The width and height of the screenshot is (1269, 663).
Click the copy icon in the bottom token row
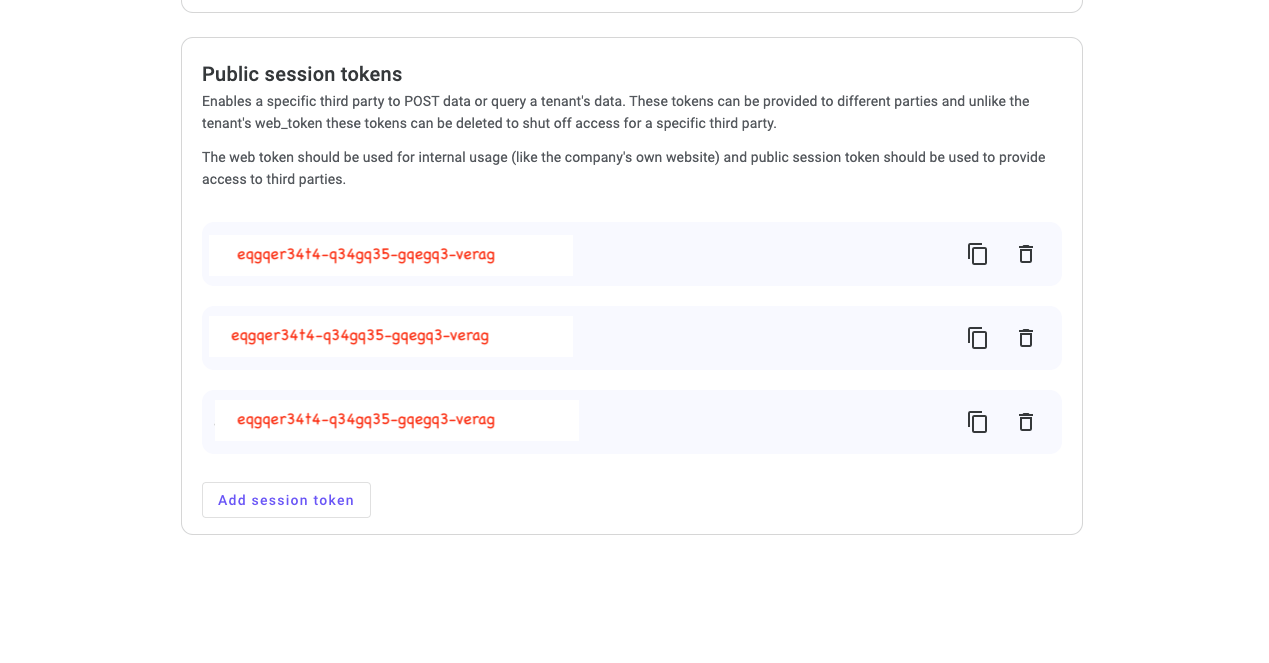(977, 422)
